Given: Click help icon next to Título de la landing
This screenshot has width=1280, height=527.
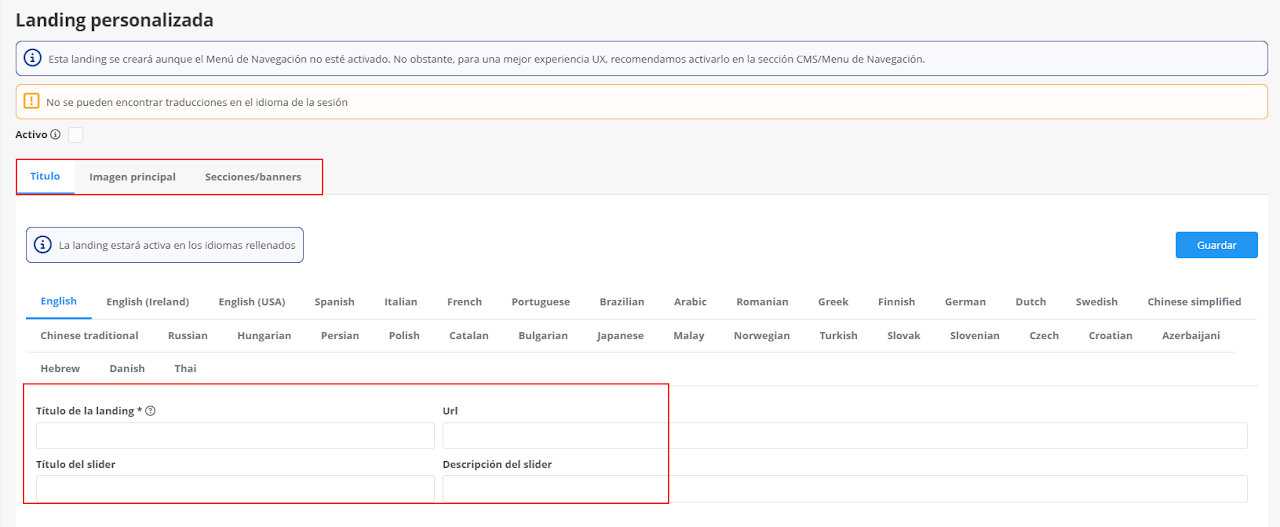Looking at the screenshot, I should [x=150, y=411].
